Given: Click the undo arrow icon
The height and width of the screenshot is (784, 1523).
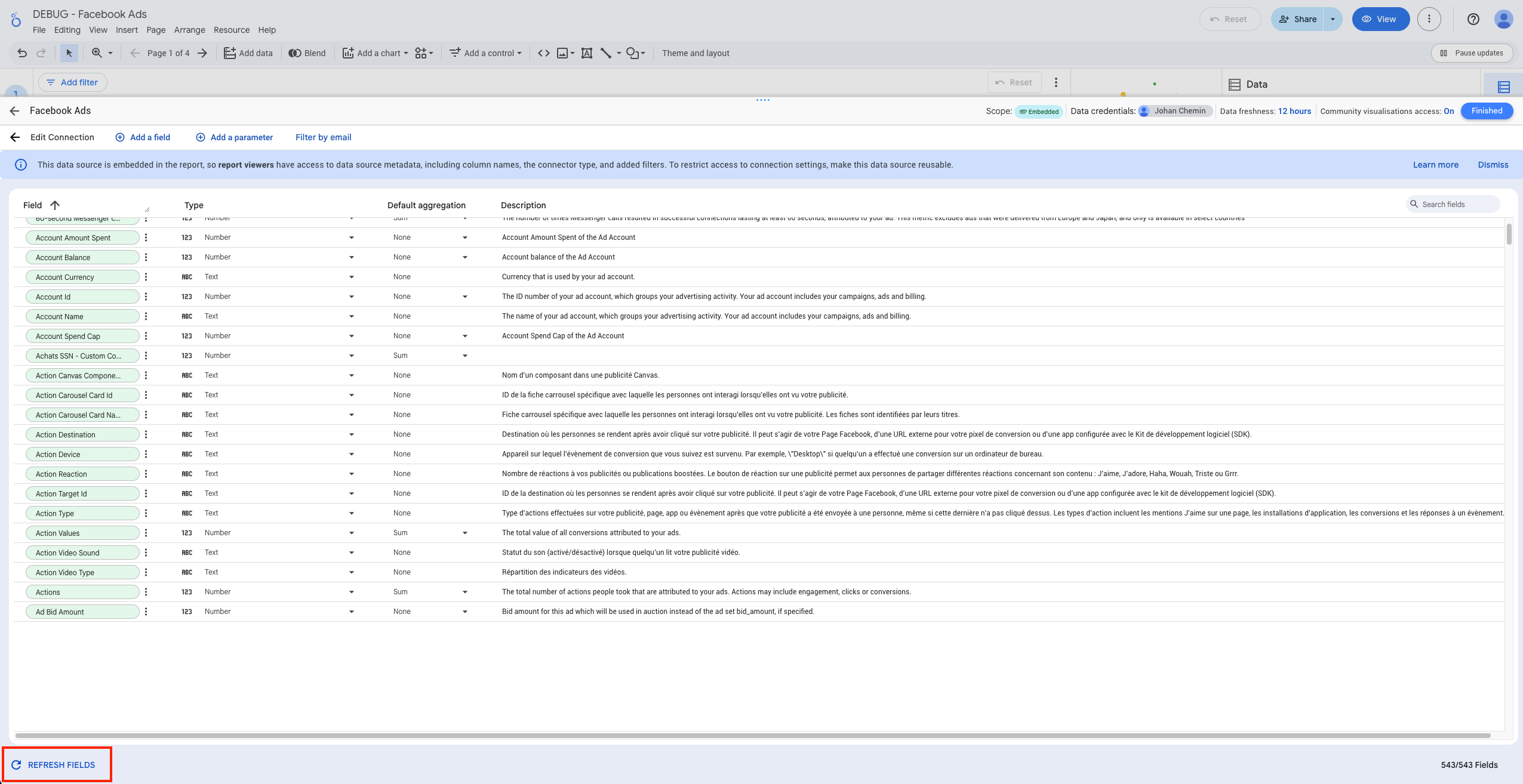Looking at the screenshot, I should [x=22, y=53].
